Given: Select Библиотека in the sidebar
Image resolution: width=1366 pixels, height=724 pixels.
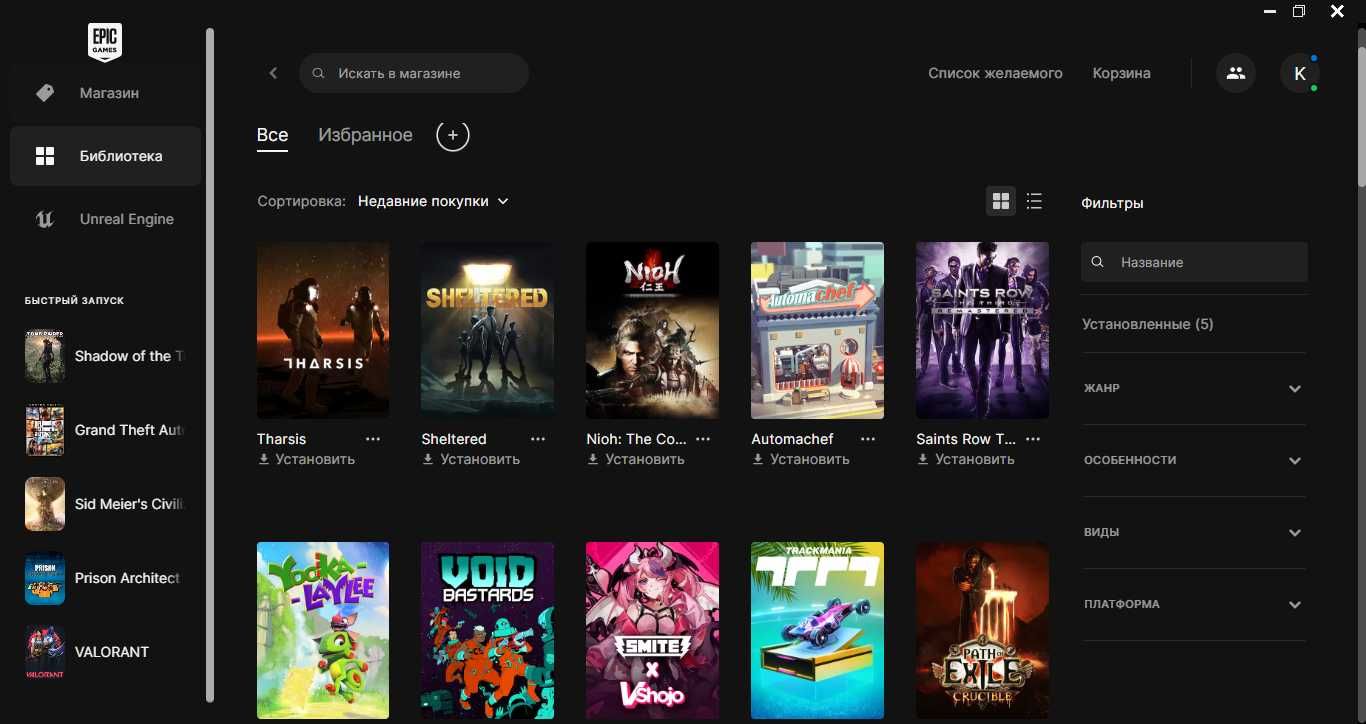Looking at the screenshot, I should 106,156.
